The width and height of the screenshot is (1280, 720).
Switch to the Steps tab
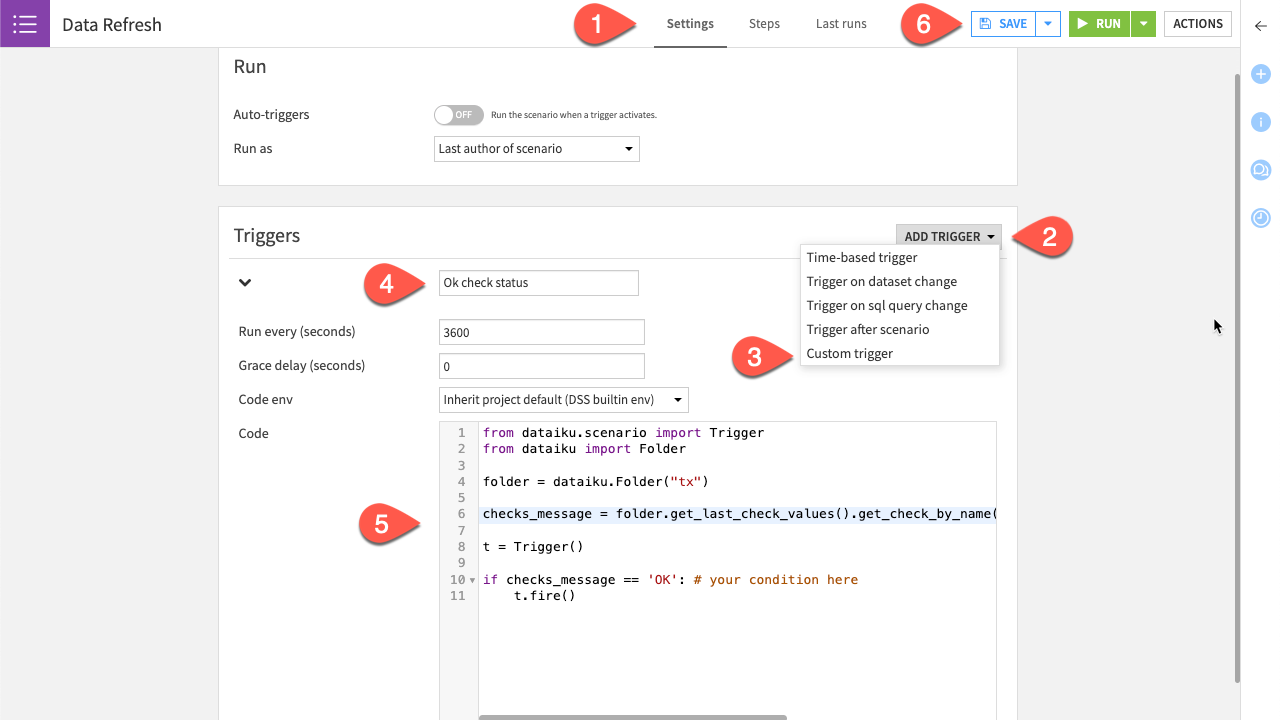point(764,24)
